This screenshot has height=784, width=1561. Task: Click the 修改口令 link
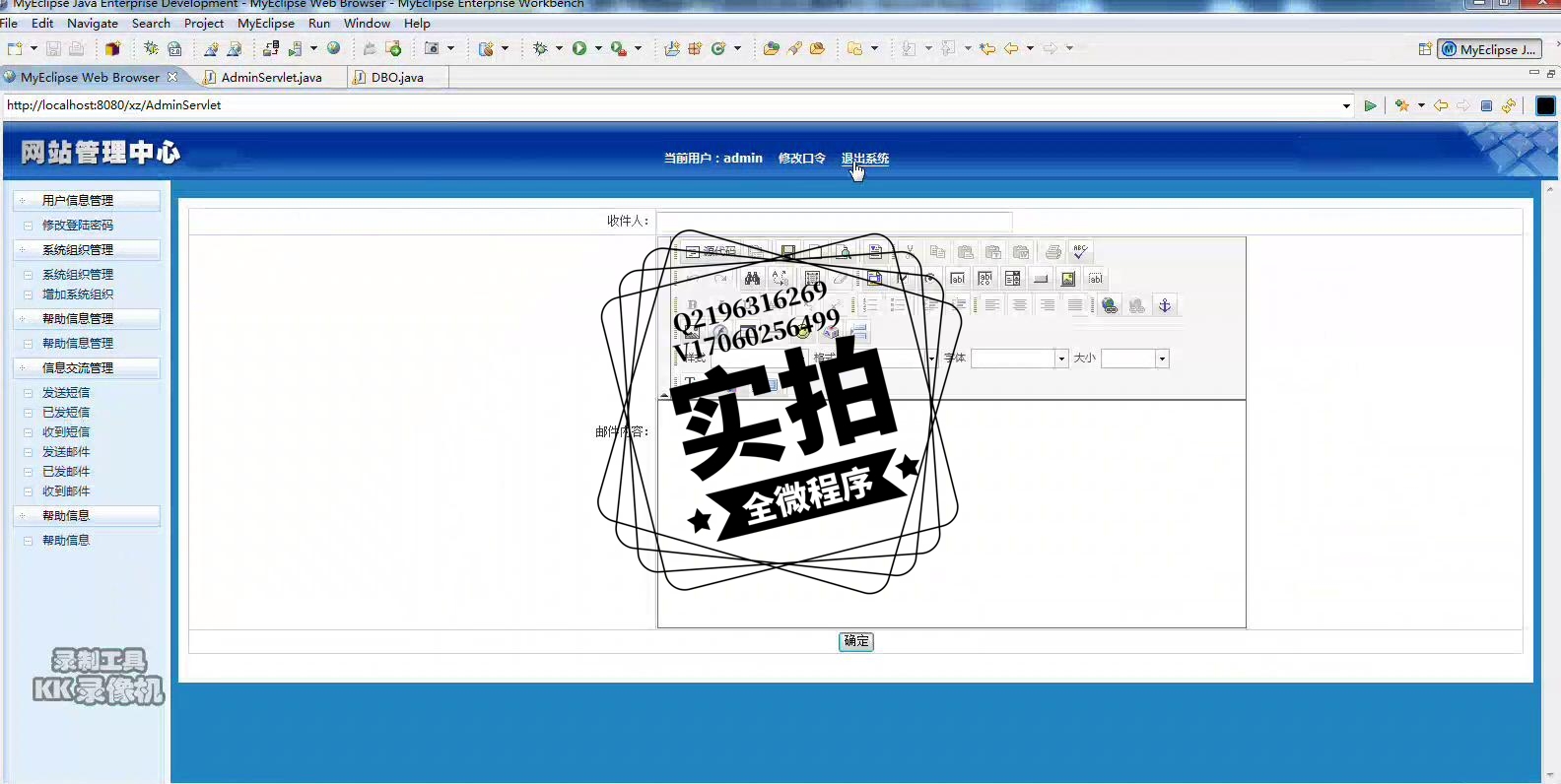coord(802,158)
